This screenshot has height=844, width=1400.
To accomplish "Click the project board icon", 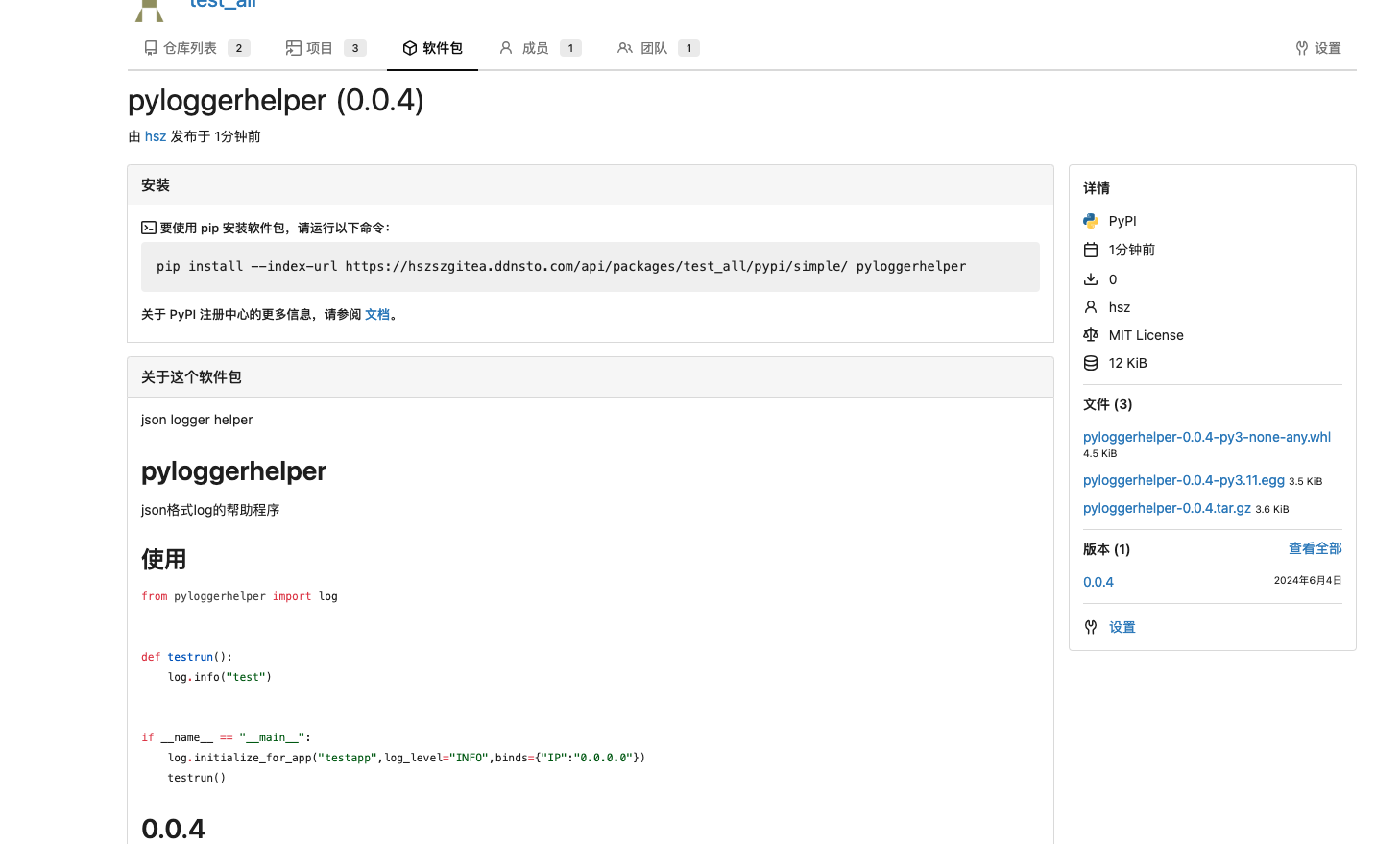I will tap(294, 48).
